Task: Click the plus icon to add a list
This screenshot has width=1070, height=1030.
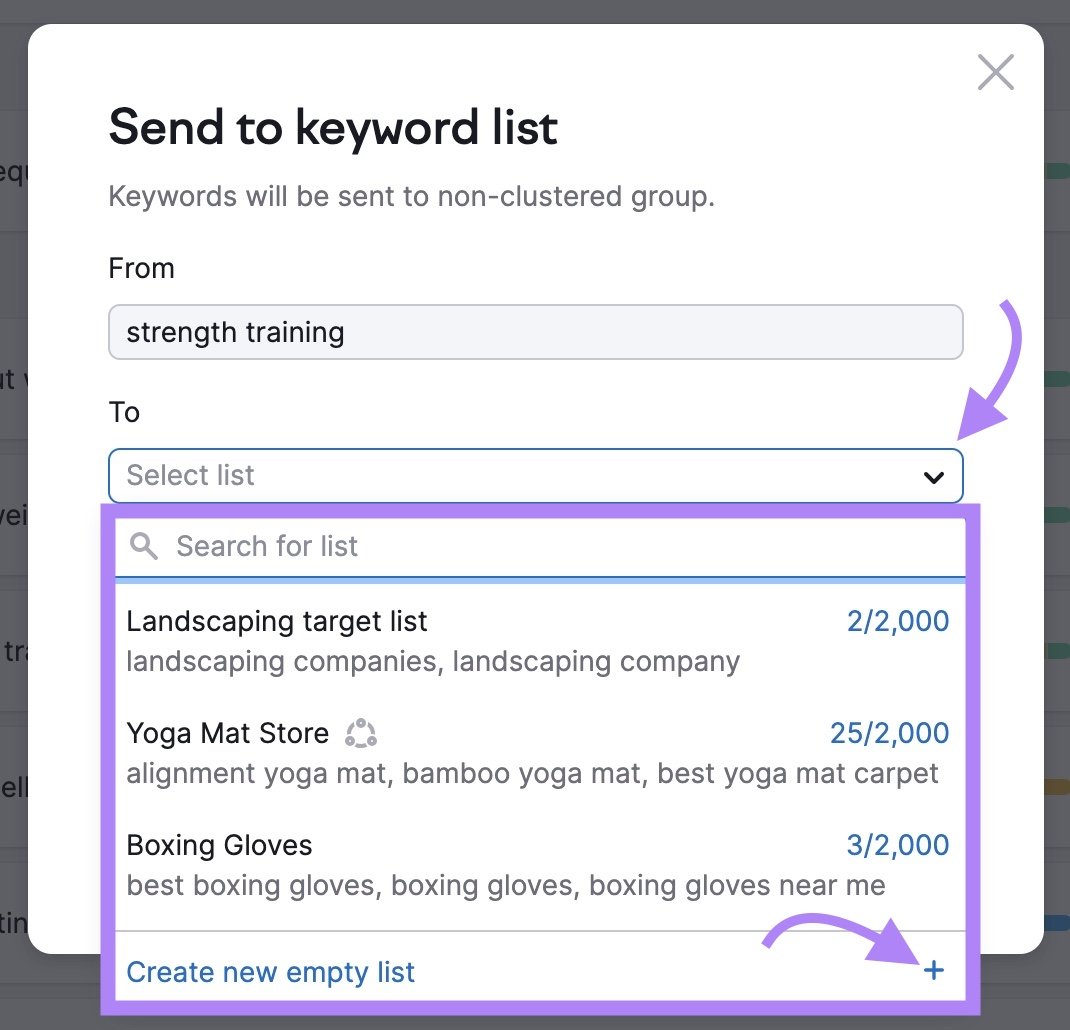Action: pos(934,970)
